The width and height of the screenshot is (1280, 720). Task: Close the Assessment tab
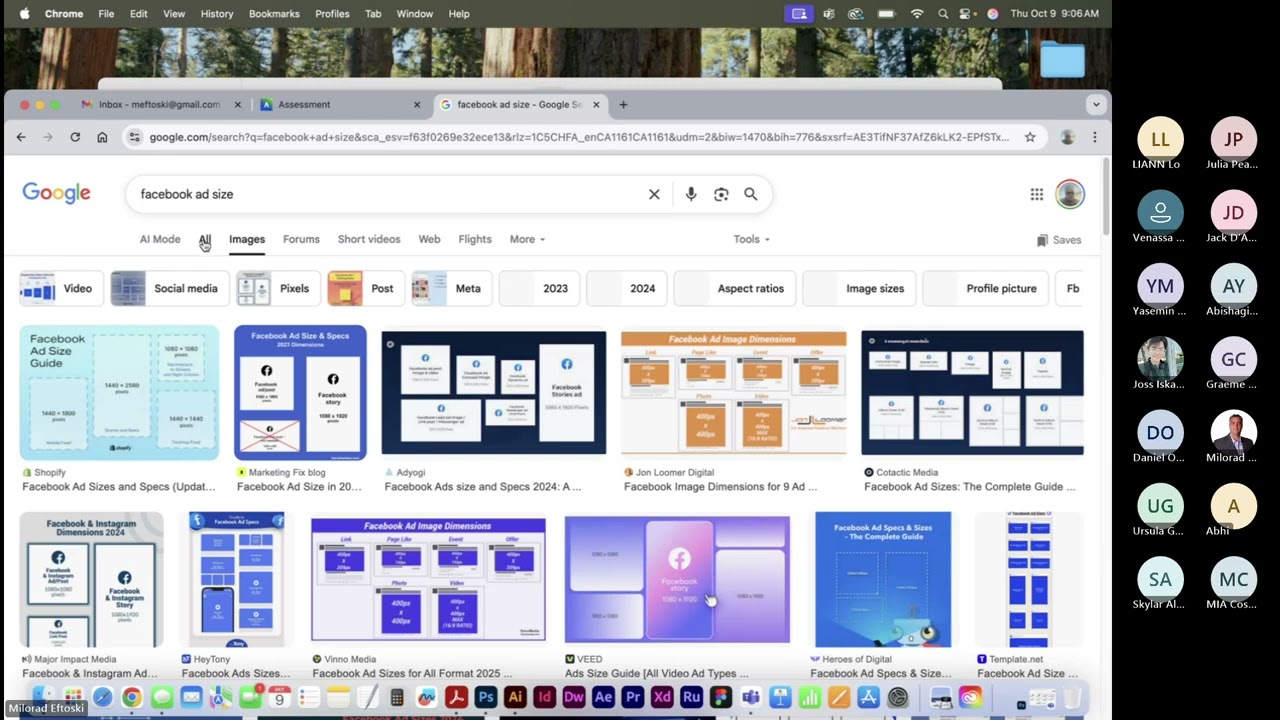417,104
